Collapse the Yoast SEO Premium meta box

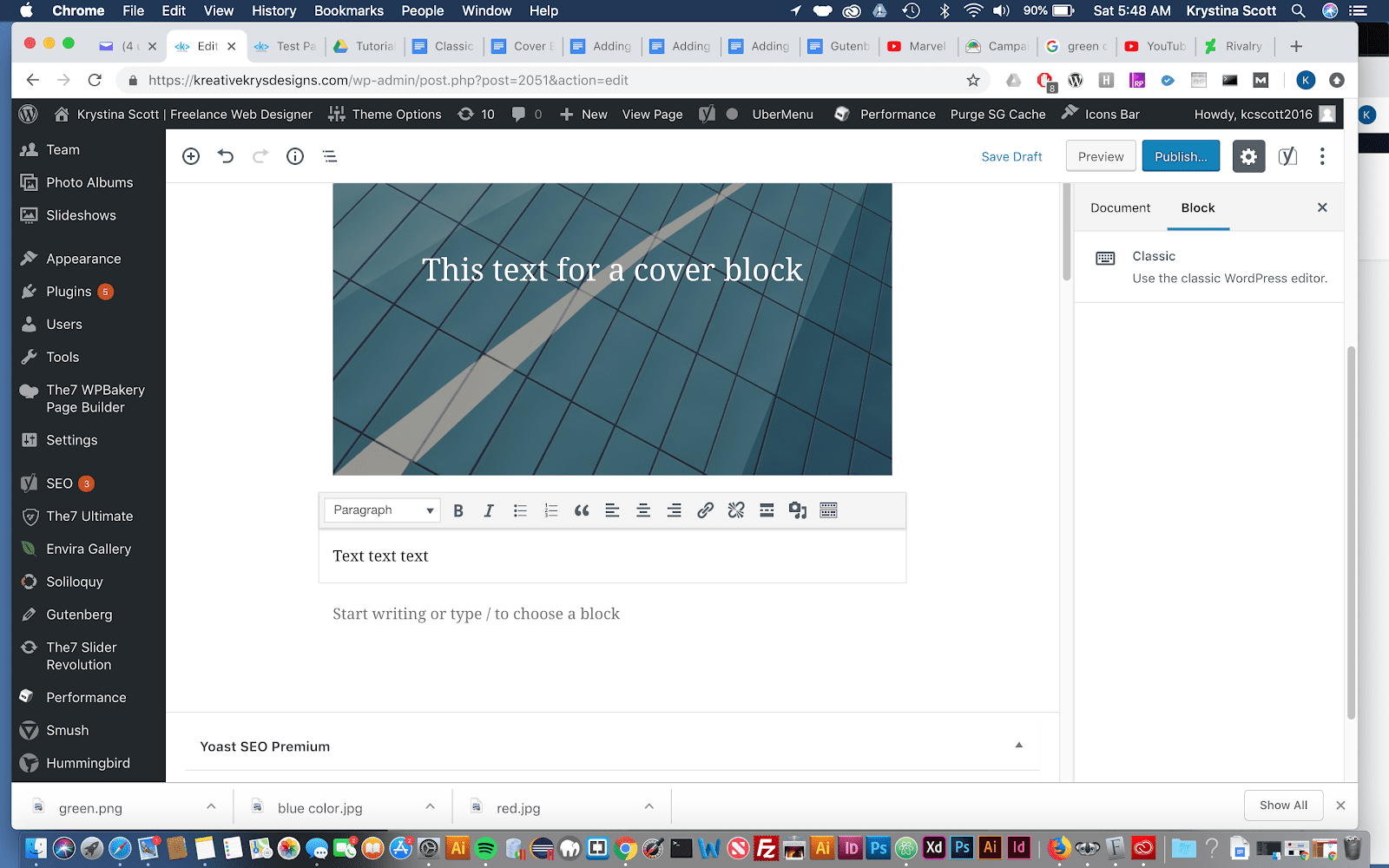(1017, 745)
